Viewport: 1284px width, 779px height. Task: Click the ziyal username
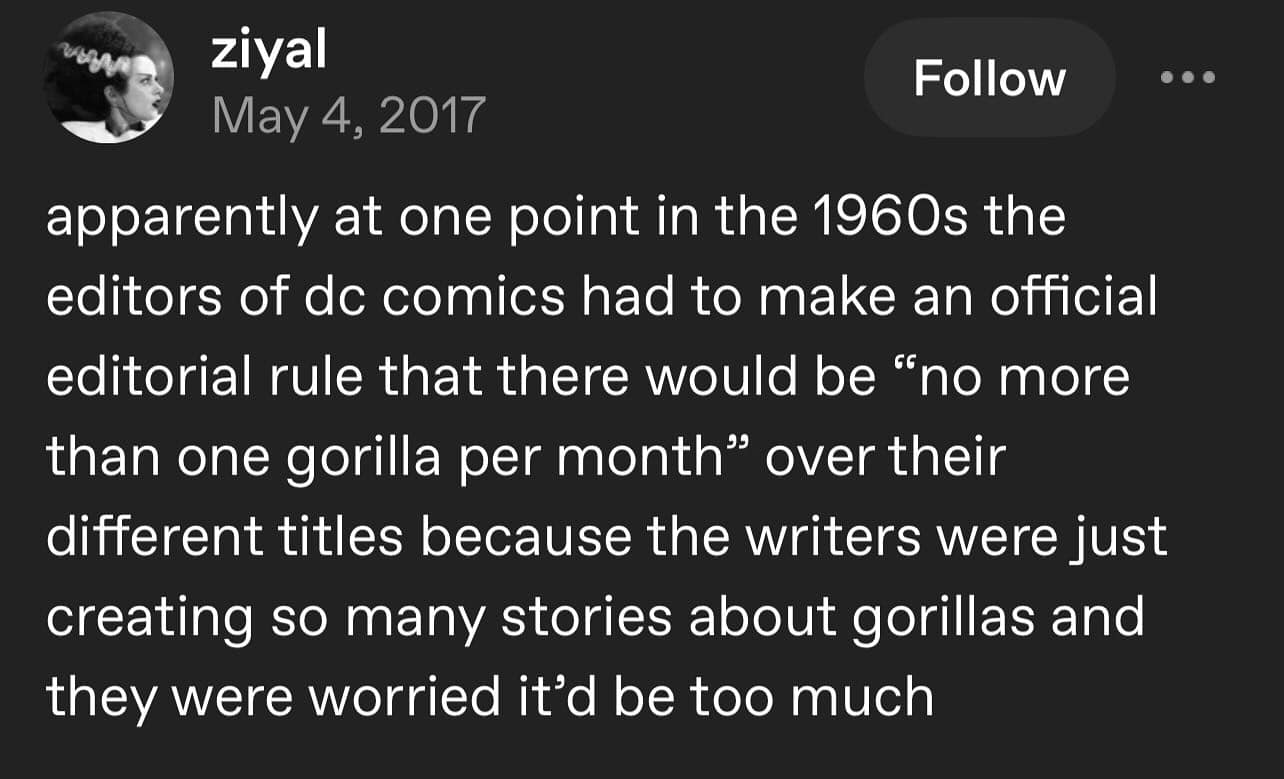(268, 50)
